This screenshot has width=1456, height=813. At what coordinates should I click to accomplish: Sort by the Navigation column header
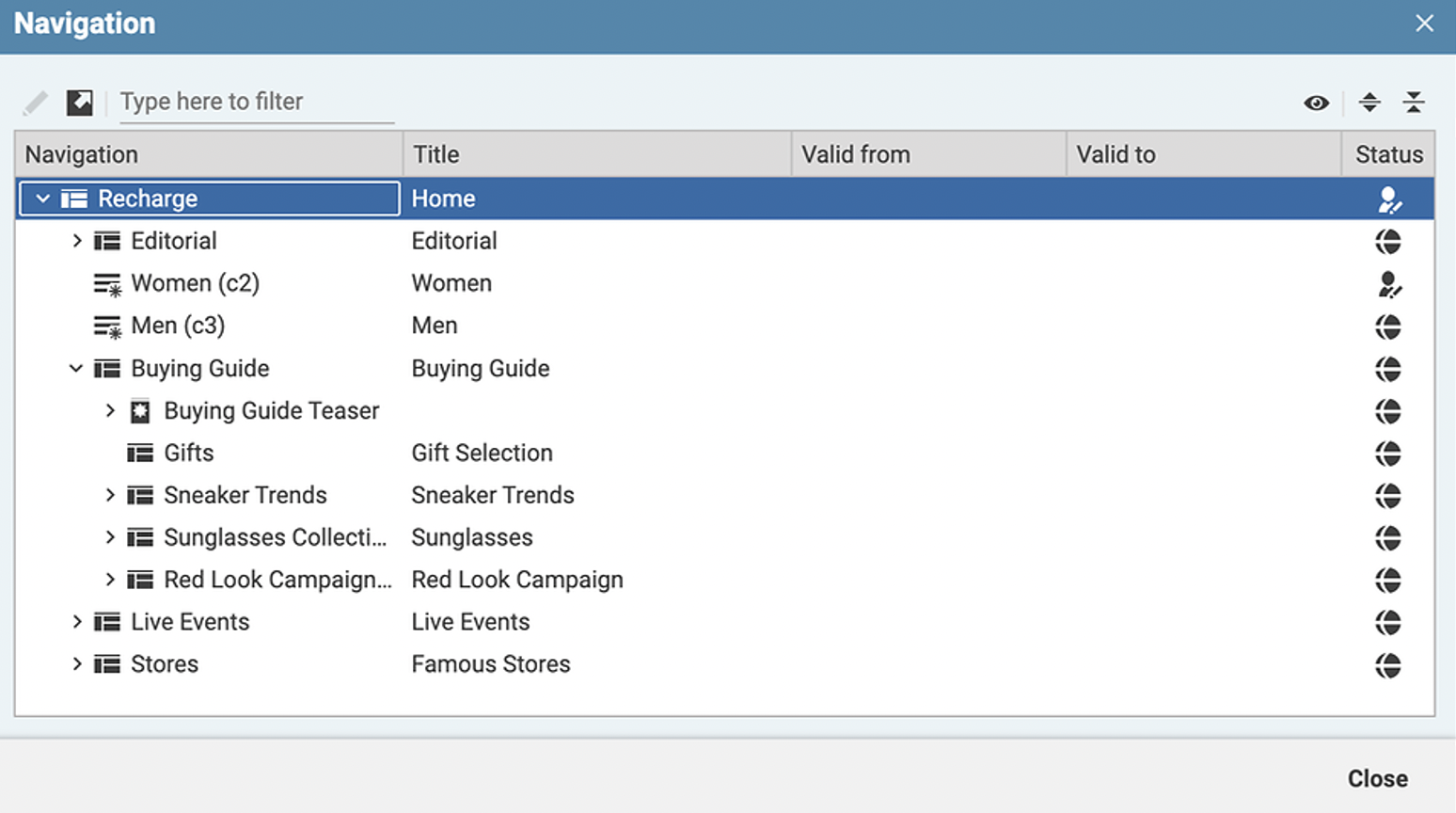click(209, 154)
